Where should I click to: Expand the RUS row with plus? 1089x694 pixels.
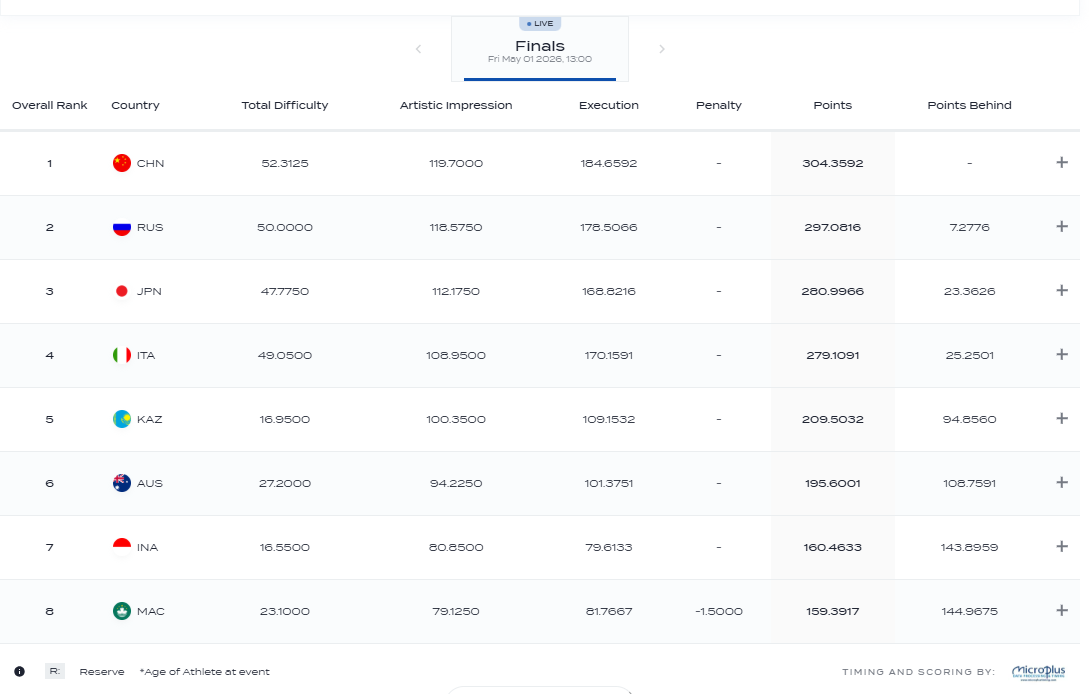(1062, 226)
